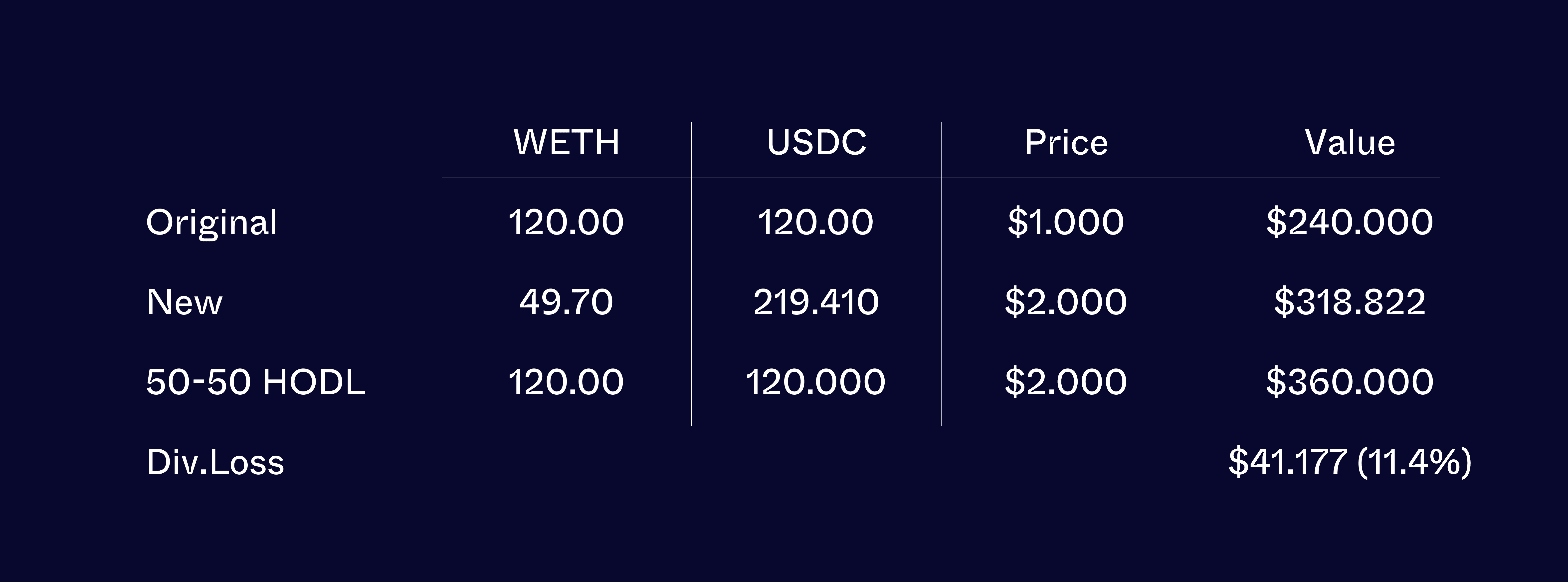Click the Original value $240.000
This screenshot has width=1568, height=582.
pyautogui.click(x=1350, y=222)
